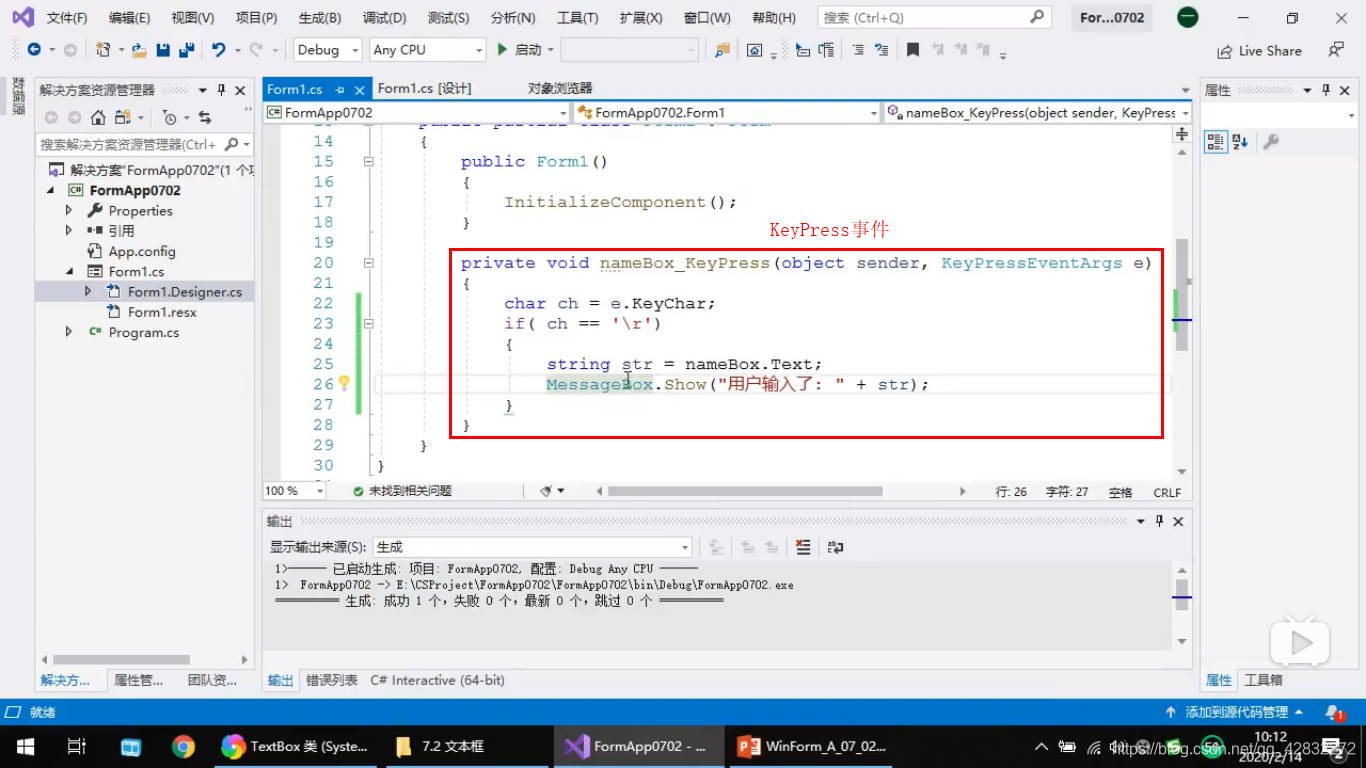
Task: Toggle the pin on the Form1.cs tab
Action: tap(340, 90)
